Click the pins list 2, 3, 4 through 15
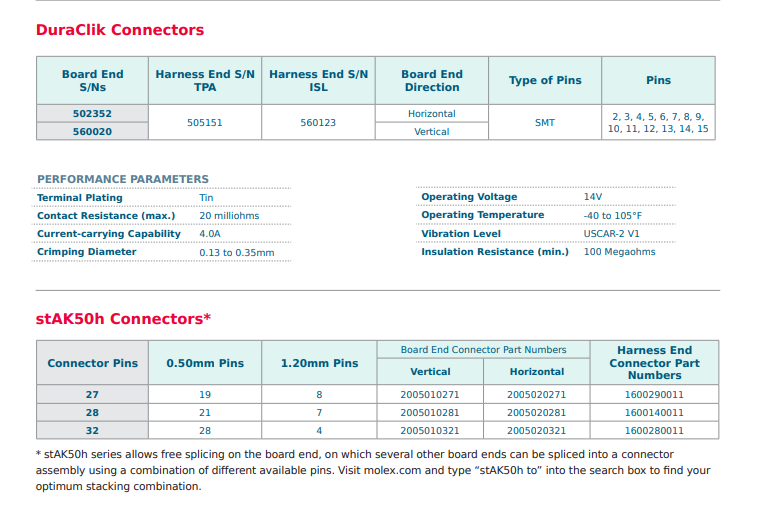760x514 pixels. tap(658, 123)
